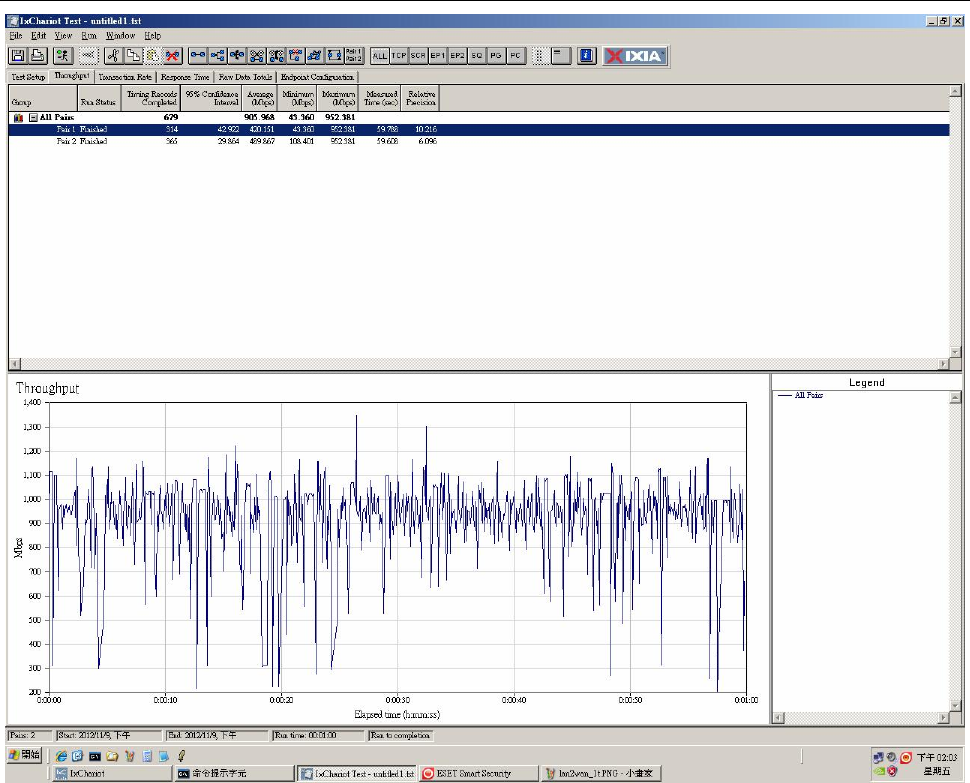Click the Save icon in toolbar
The height and width of the screenshot is (783, 970).
coord(18,56)
